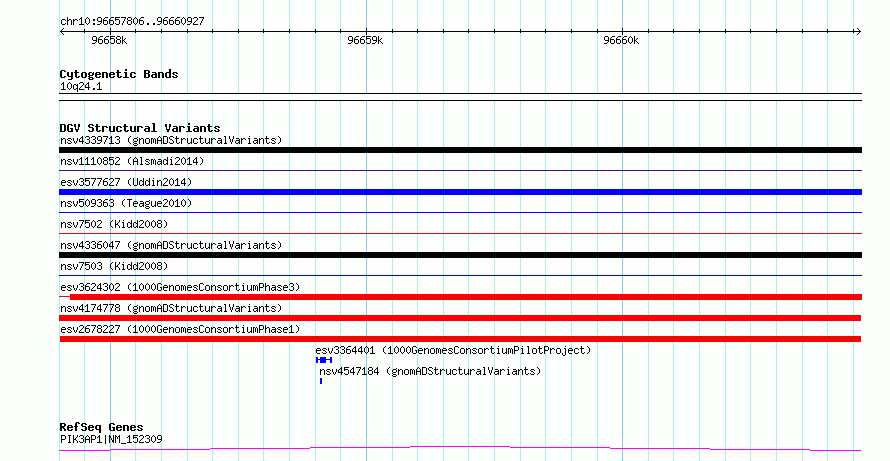
Task: Open the nsv4339713 gnomADStructuralVariants label
Action: [171, 140]
